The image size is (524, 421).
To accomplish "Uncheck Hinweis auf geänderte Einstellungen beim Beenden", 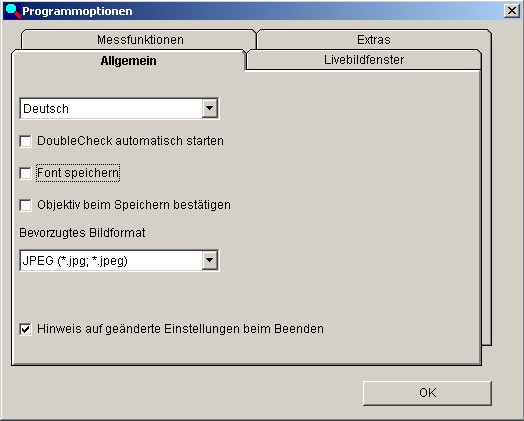I will pos(25,329).
